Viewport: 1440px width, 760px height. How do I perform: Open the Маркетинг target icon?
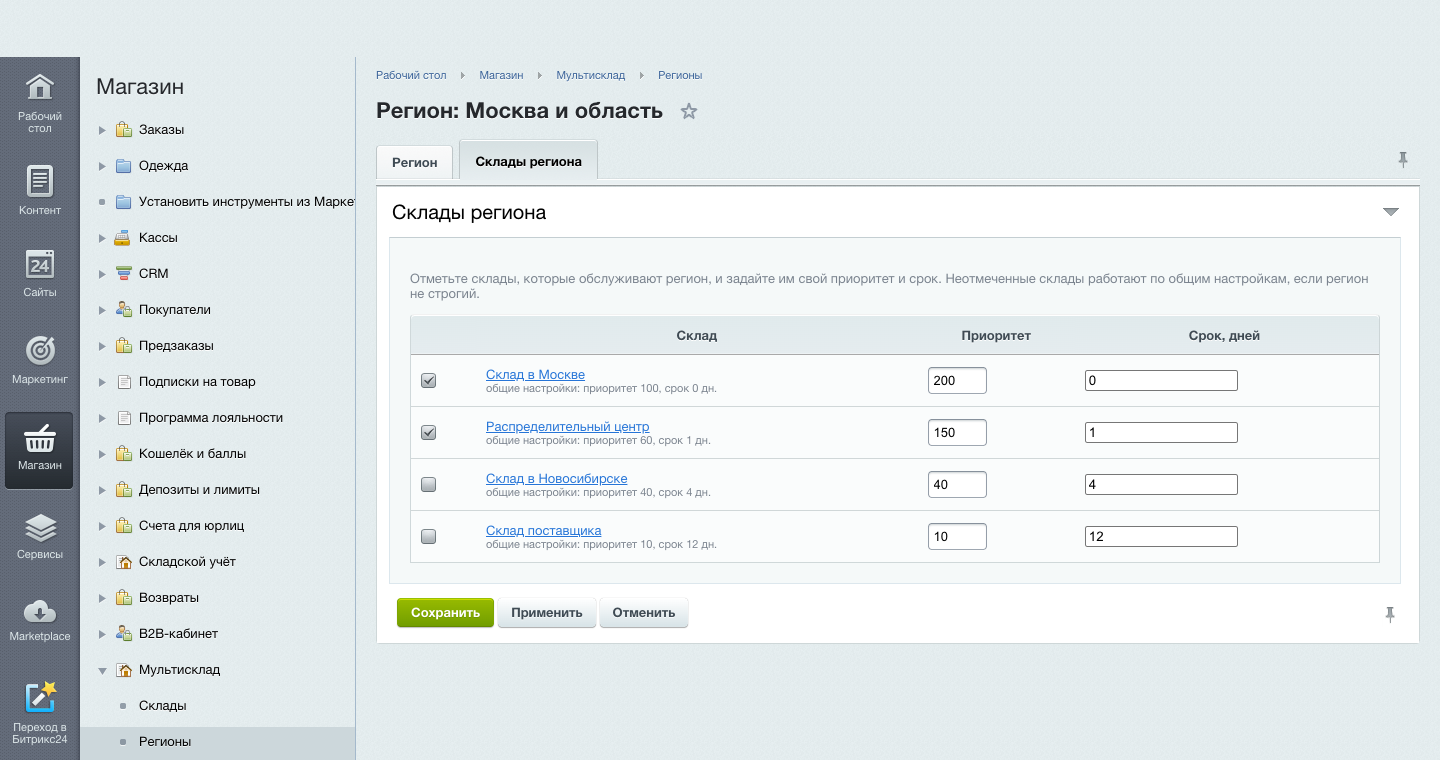tap(39, 350)
